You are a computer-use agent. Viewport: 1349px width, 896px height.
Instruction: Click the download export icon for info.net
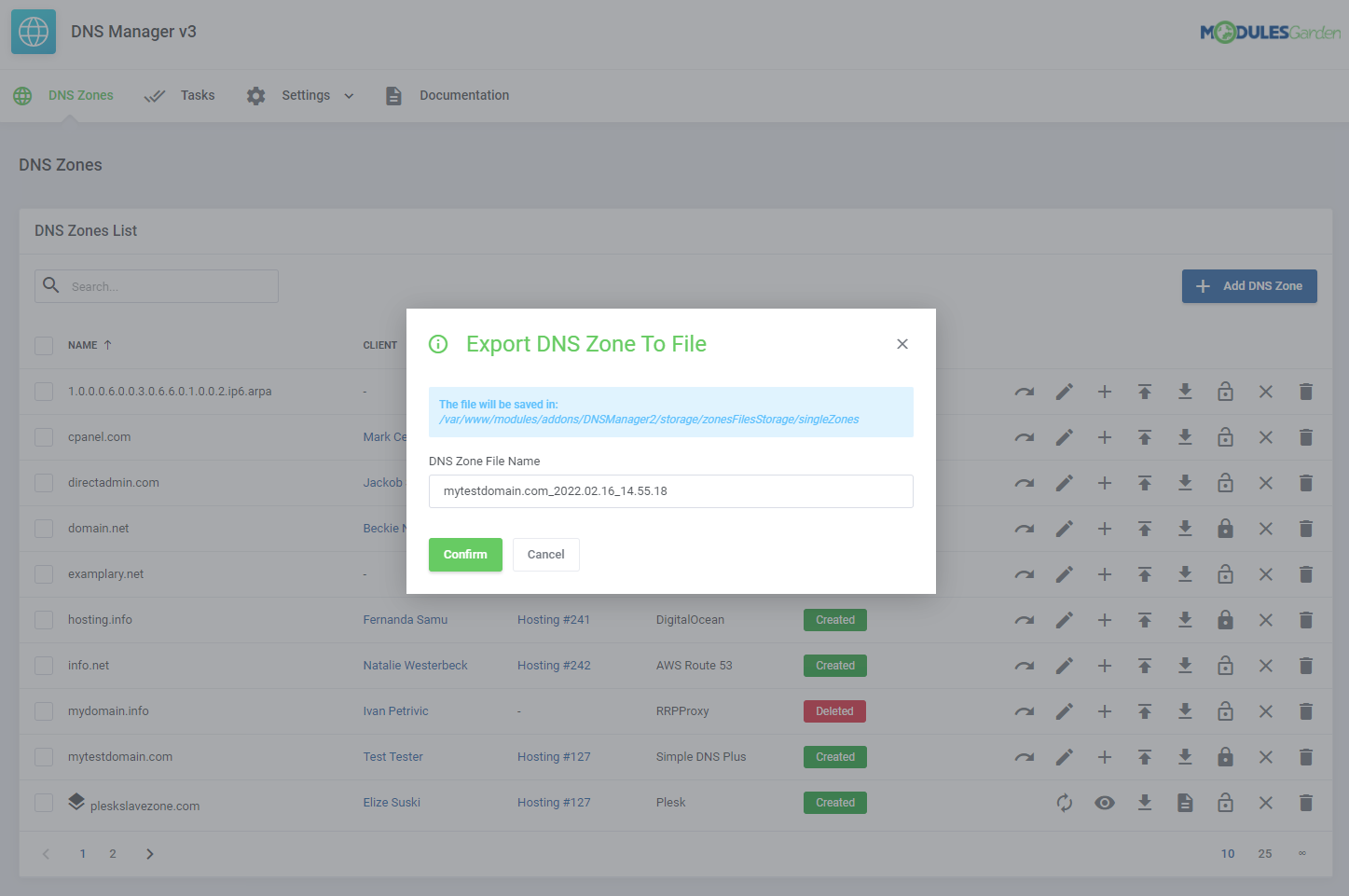click(x=1184, y=666)
